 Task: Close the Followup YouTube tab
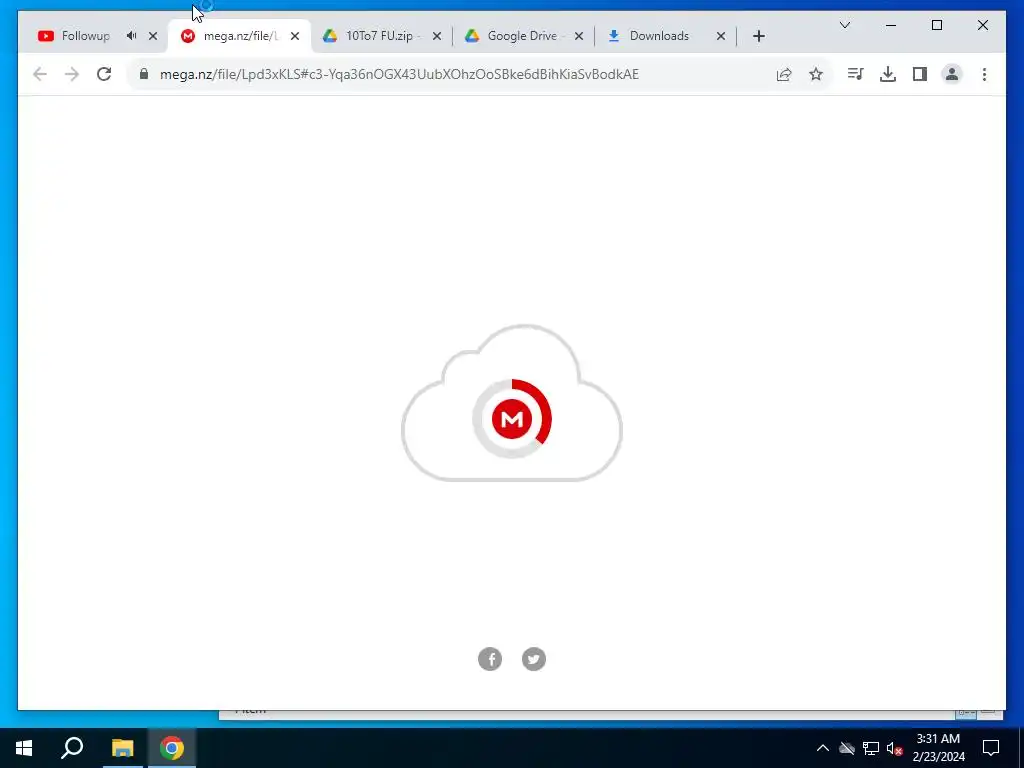pos(153,36)
